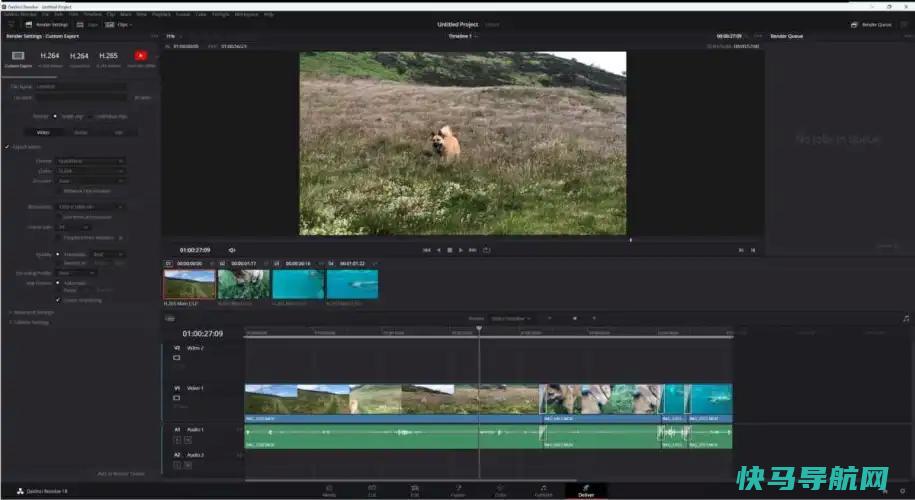Viewport: 915px width, 500px height.
Task: Mute the Audio 1 track
Action: (188, 440)
